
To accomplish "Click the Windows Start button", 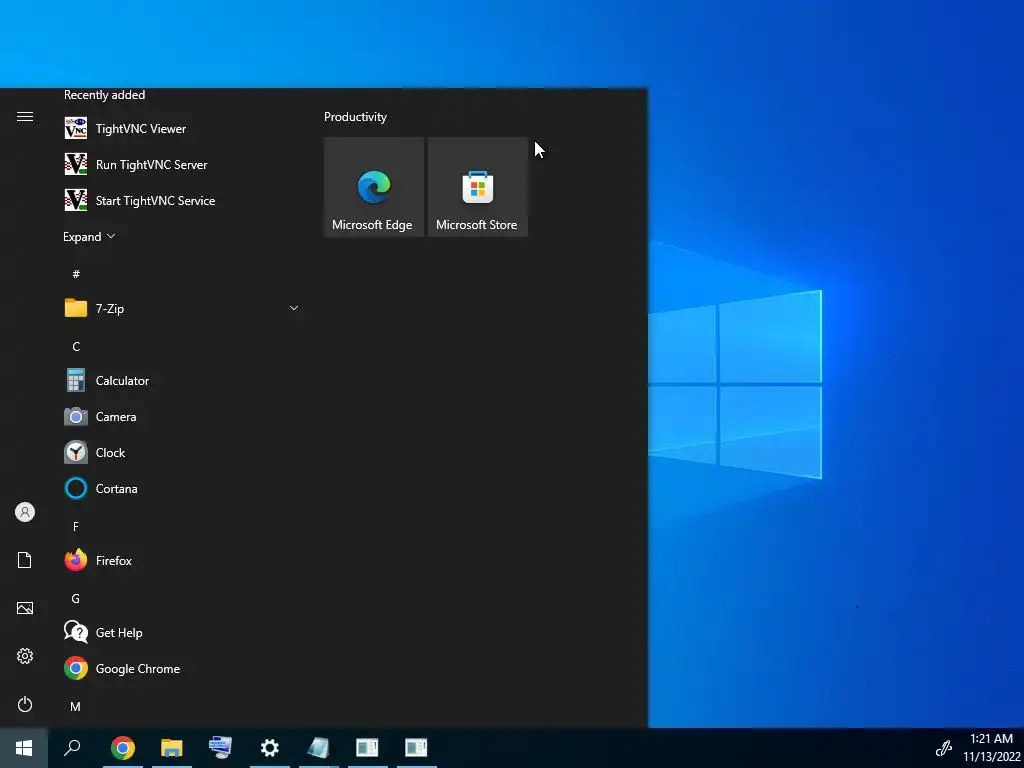I will pos(24,748).
